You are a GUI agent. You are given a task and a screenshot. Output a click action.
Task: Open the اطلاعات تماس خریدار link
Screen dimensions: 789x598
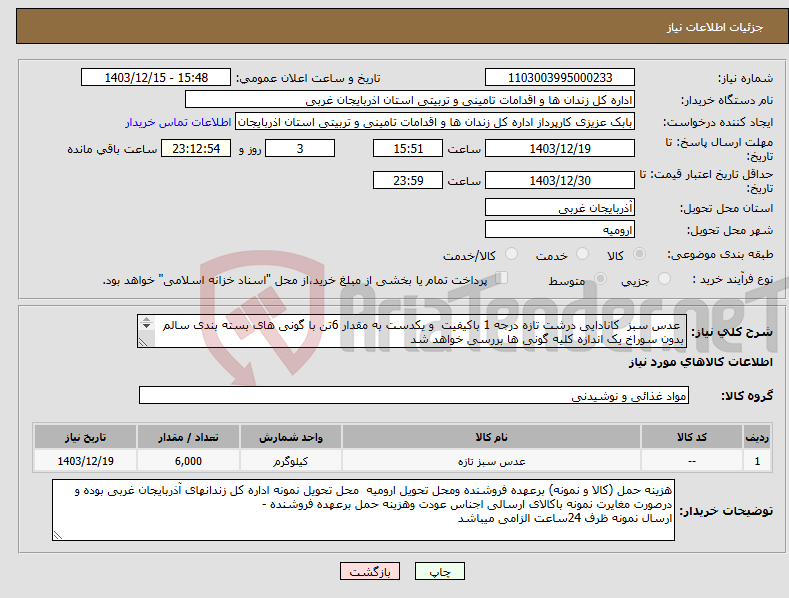point(178,122)
